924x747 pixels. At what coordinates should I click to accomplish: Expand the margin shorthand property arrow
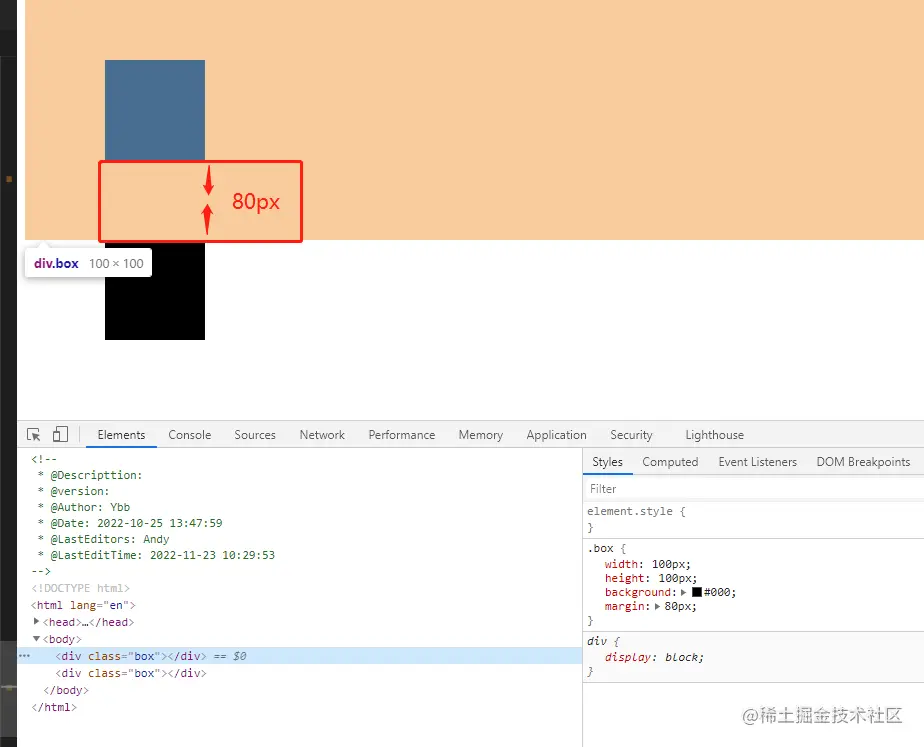(x=657, y=606)
